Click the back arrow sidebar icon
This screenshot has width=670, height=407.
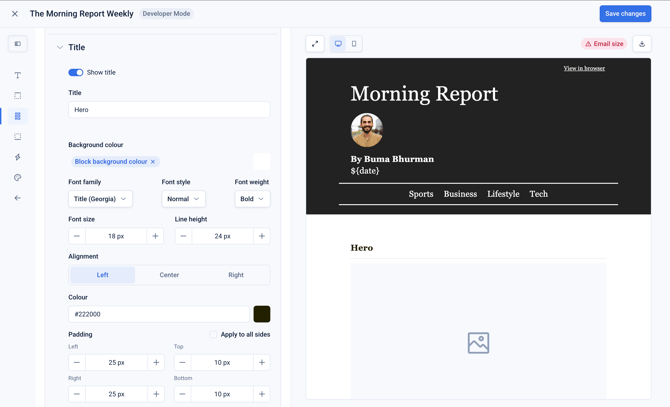coord(18,198)
